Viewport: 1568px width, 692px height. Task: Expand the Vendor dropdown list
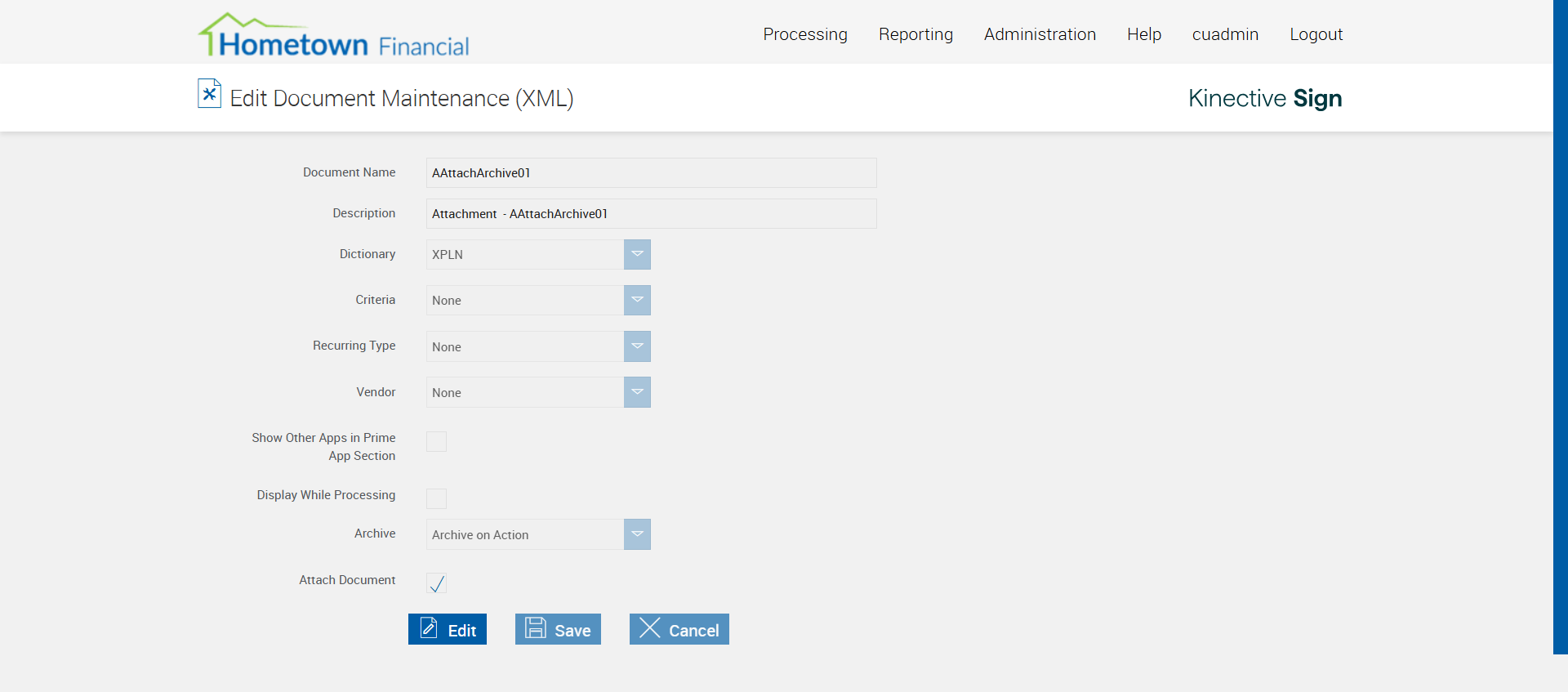(x=637, y=392)
